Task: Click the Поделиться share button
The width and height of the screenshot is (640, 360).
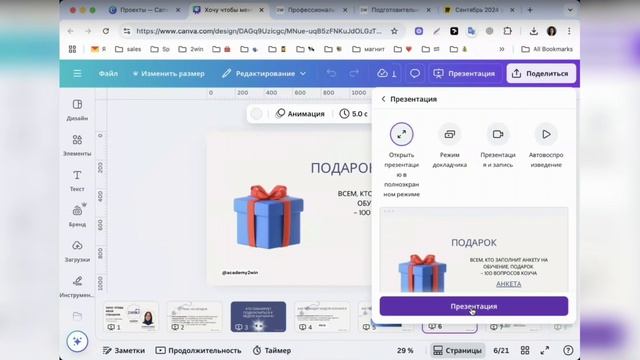Action: tap(541, 73)
